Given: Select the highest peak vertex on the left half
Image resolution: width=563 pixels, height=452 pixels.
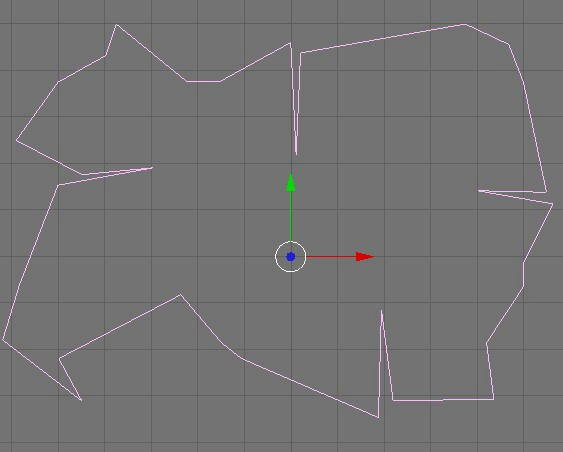Looking at the screenshot, I should coord(116,25).
